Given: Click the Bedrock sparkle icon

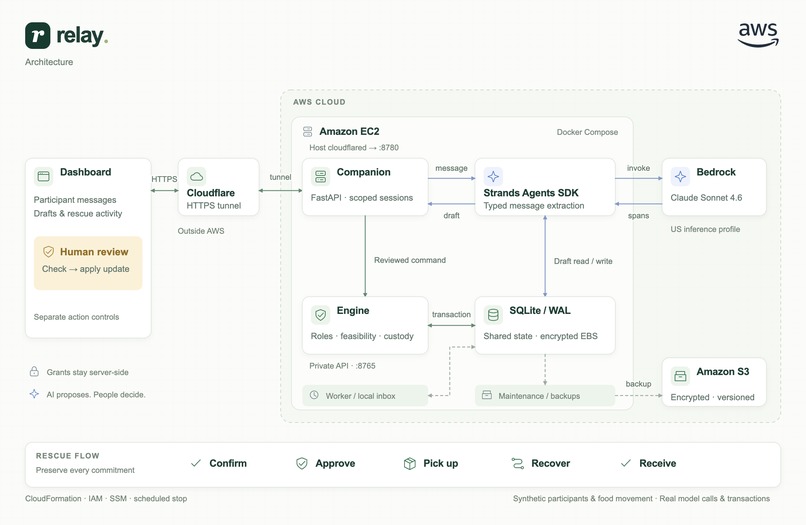Looking at the screenshot, I should [x=680, y=176].
